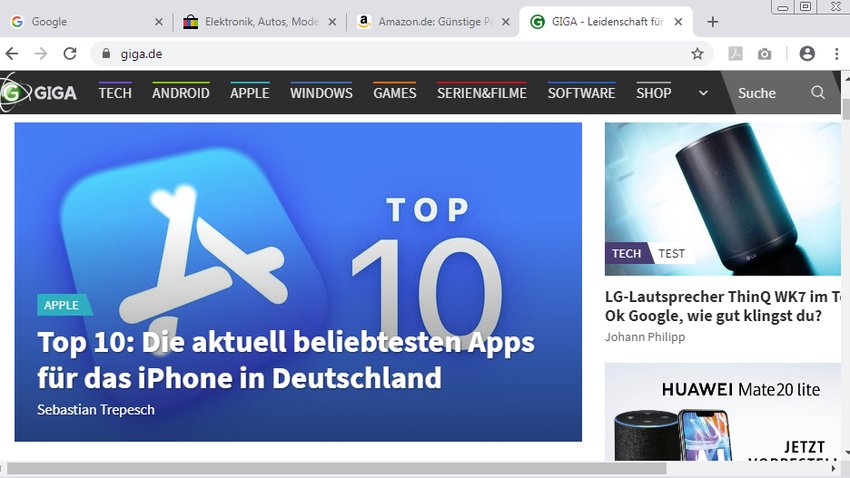
Task: Click the GIGA logo
Action: click(39, 93)
